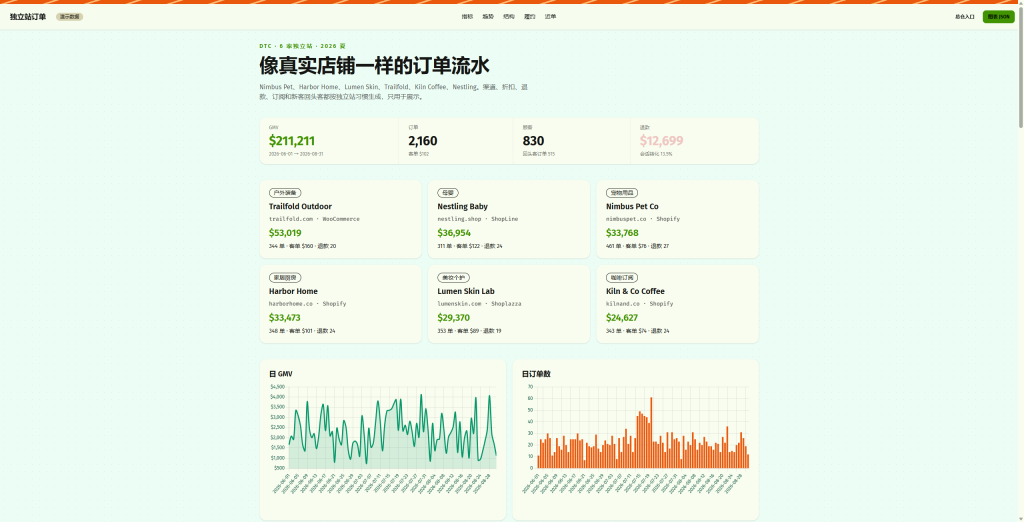Image resolution: width=1024 pixels, height=522 pixels.
Task: Click the GMV total $211,211
Action: point(291,140)
